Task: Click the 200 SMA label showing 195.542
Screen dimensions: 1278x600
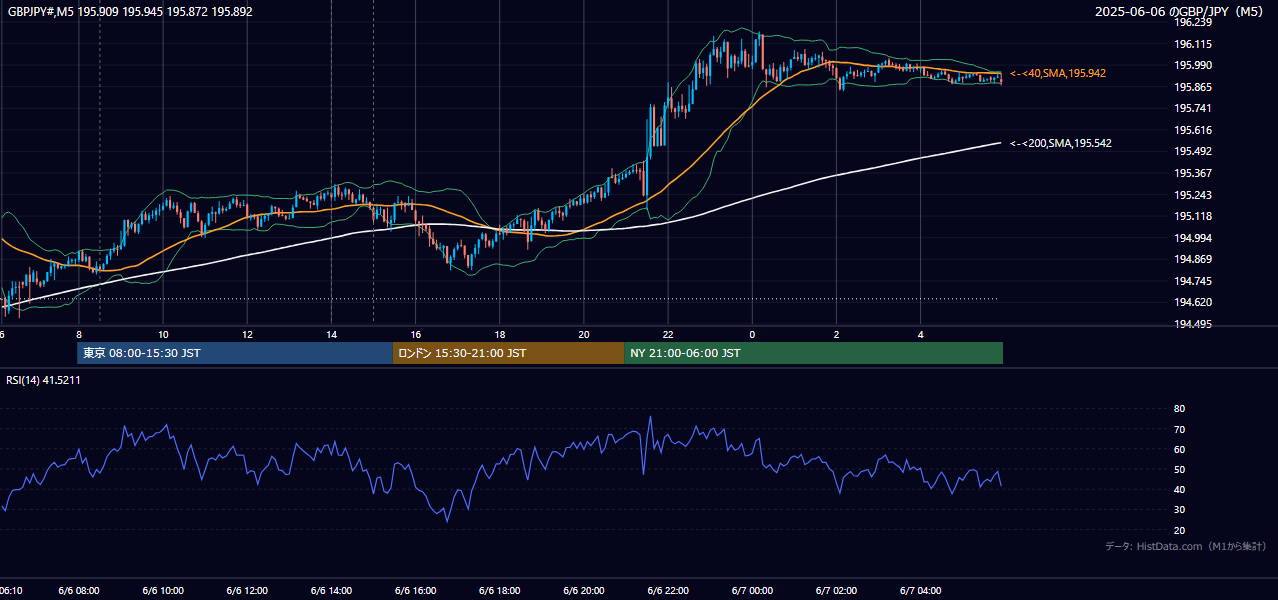Action: [1061, 144]
